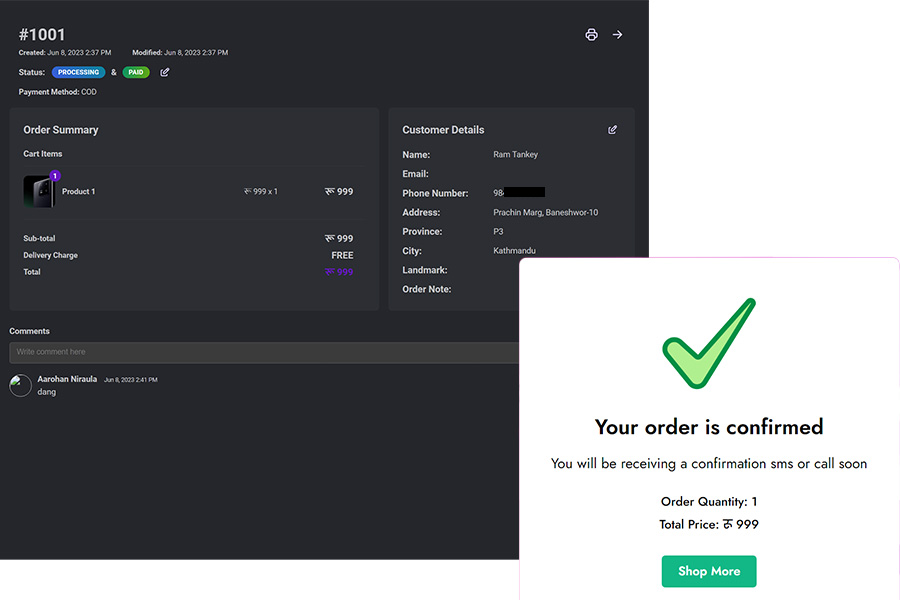Click the customer name Ram Tankey
Screen dimensions: 900x600
point(515,155)
